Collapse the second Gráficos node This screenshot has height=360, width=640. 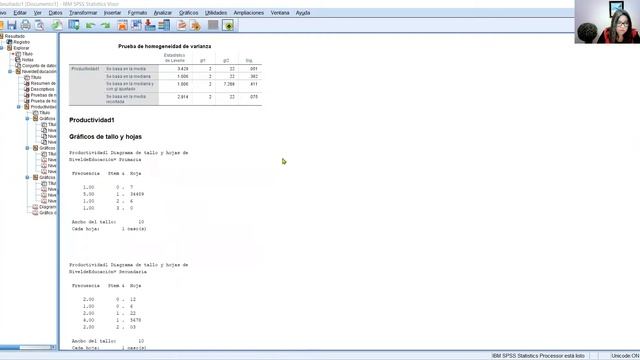click(27, 148)
